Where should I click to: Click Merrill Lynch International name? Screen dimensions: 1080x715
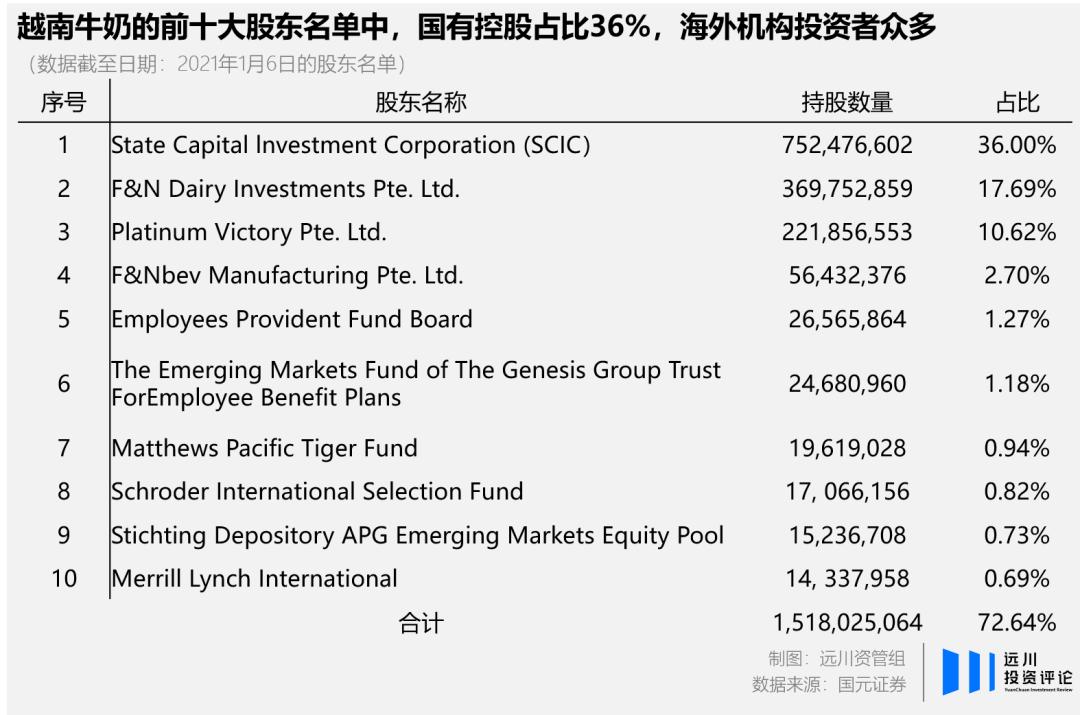tap(255, 578)
